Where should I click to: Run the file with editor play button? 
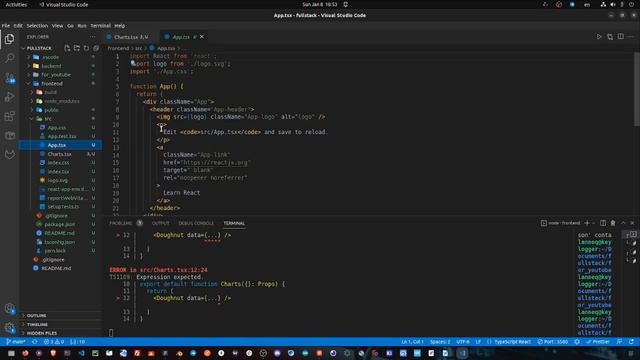(x=599, y=37)
